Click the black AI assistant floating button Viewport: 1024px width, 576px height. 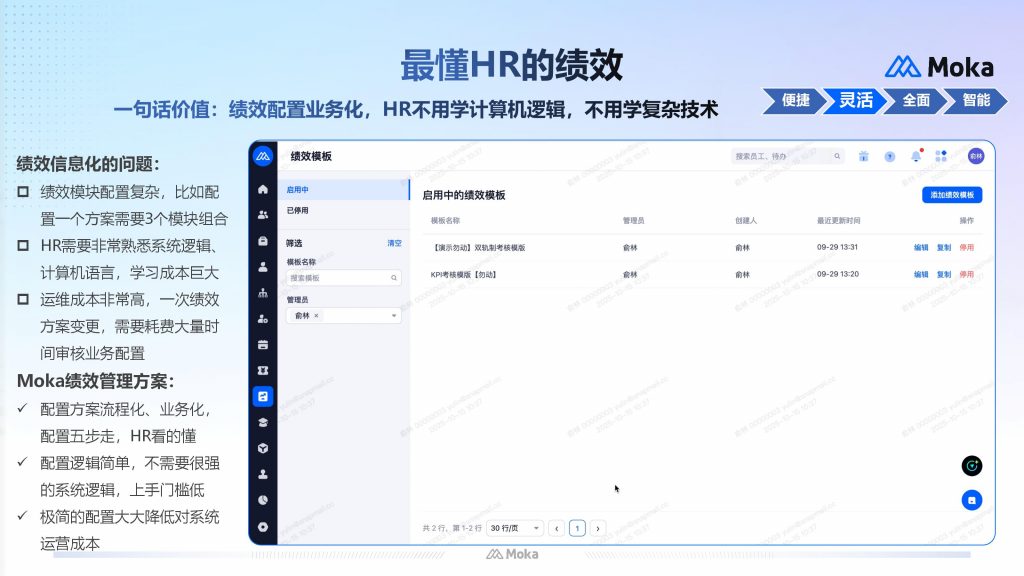click(x=971, y=466)
